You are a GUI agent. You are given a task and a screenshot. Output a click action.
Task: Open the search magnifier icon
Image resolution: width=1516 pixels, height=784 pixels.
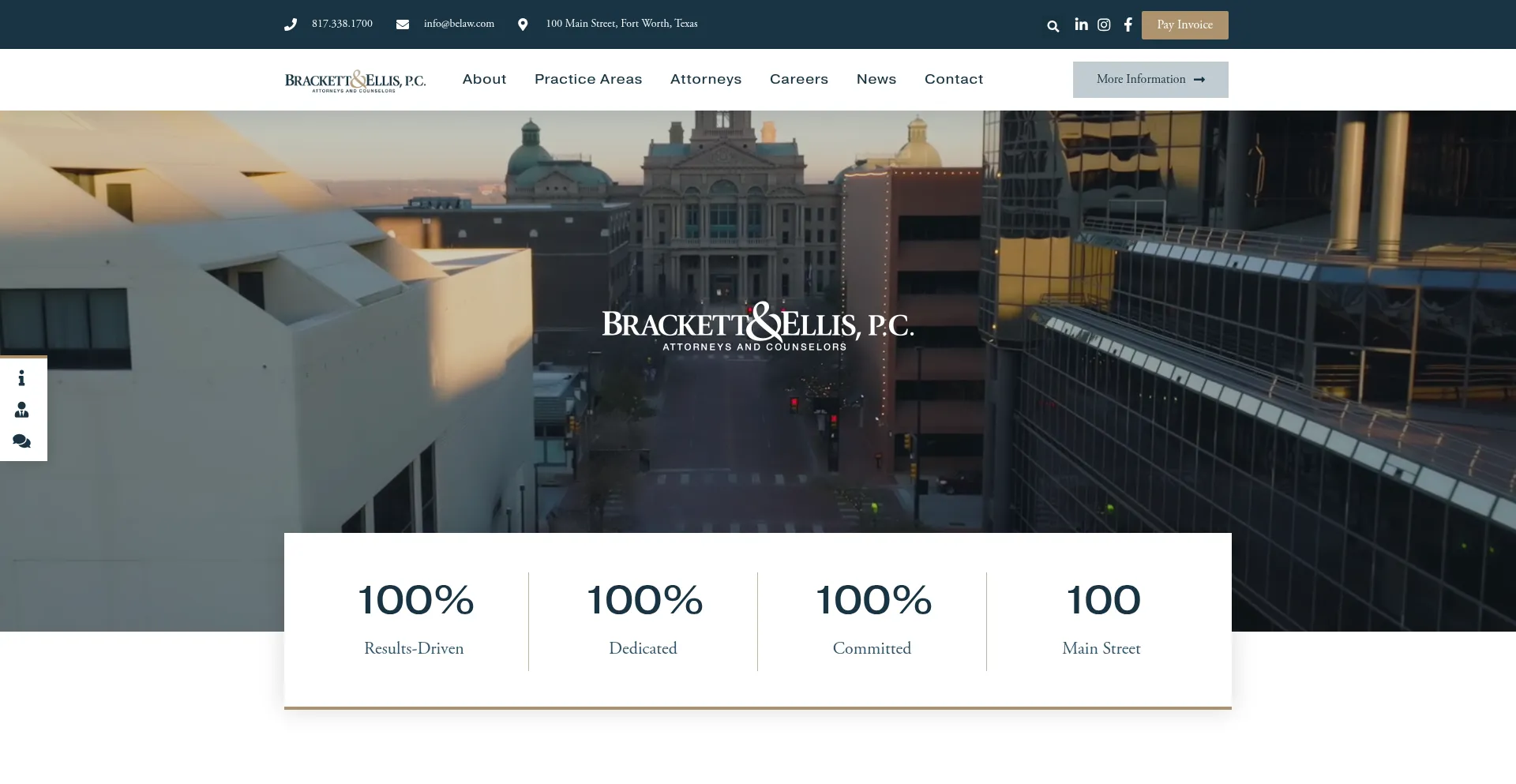1053,26
